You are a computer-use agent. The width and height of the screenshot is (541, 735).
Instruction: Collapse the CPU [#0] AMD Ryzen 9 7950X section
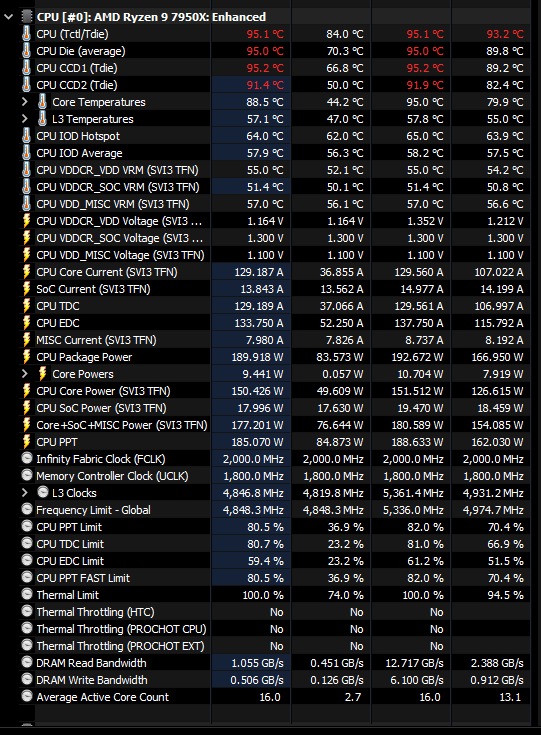coord(8,17)
